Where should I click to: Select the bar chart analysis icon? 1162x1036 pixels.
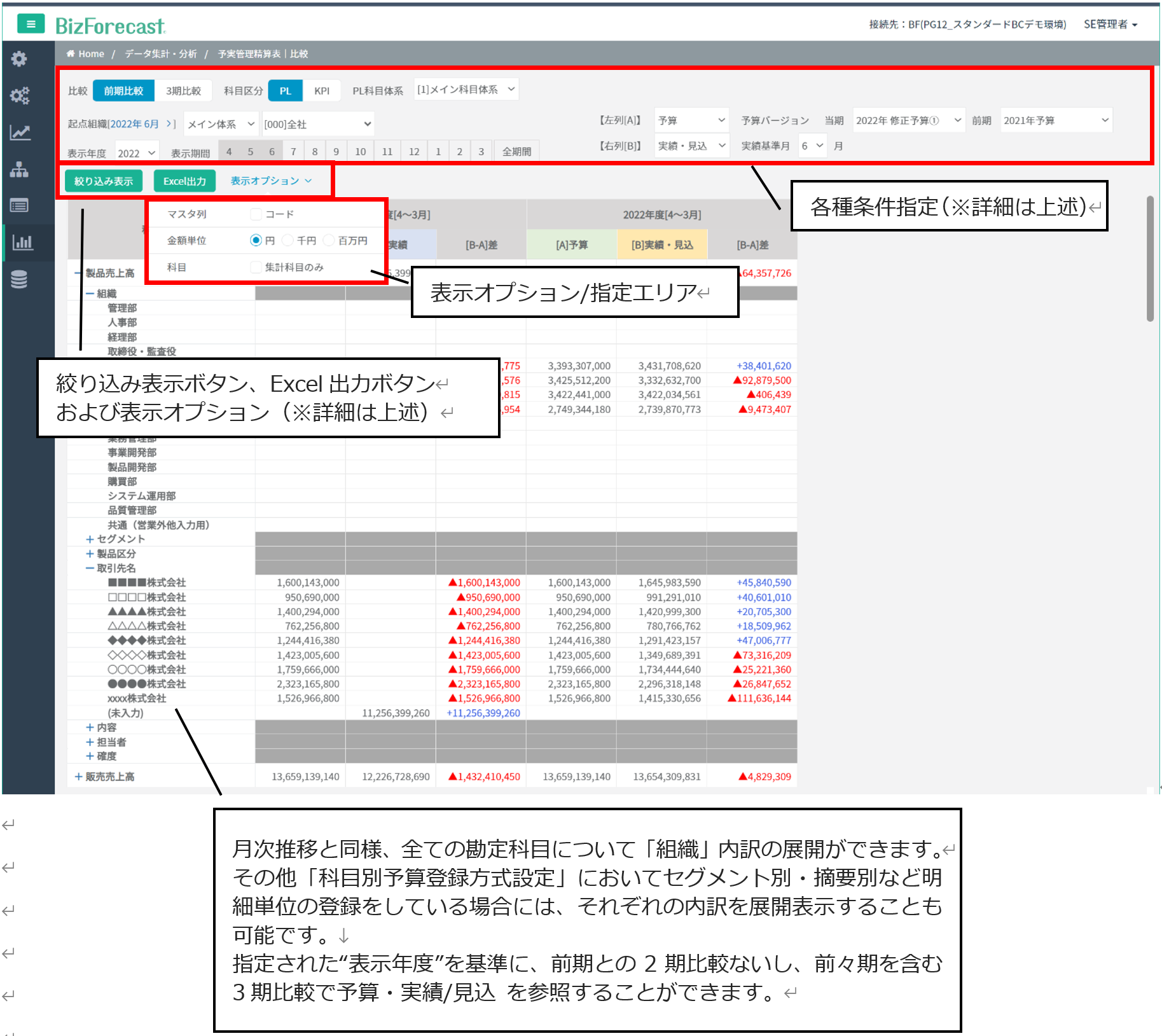point(22,242)
